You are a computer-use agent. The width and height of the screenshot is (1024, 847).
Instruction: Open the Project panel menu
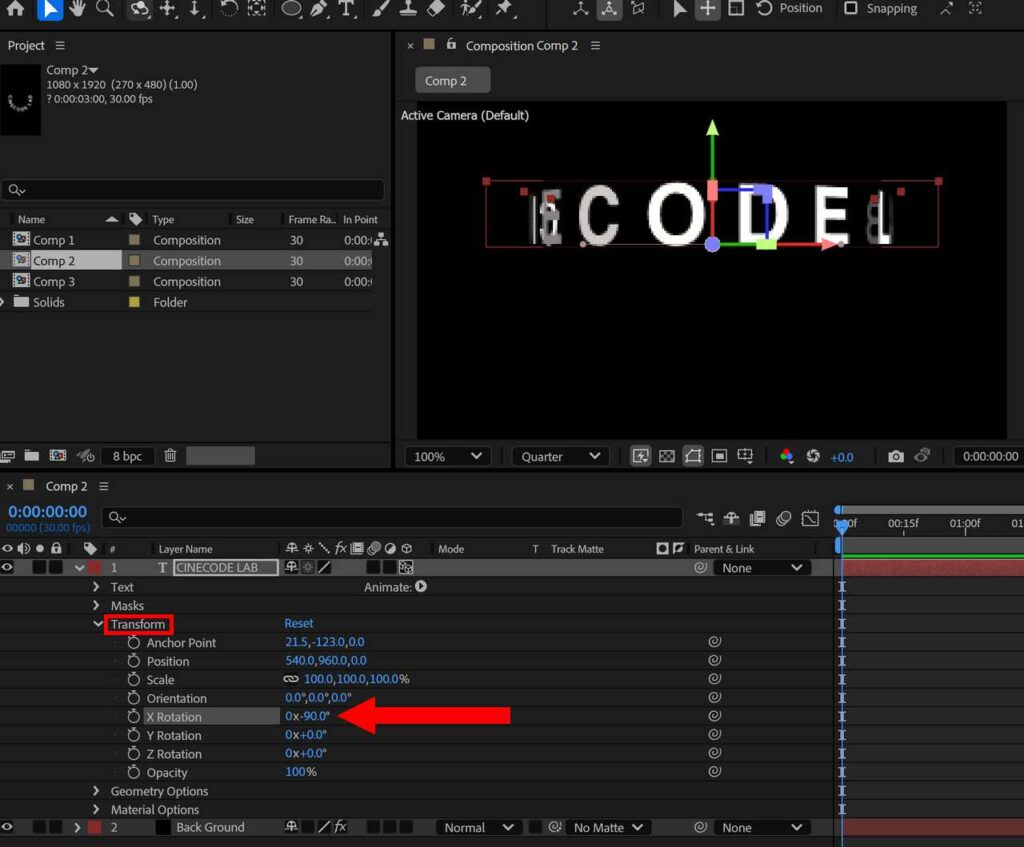tap(60, 45)
